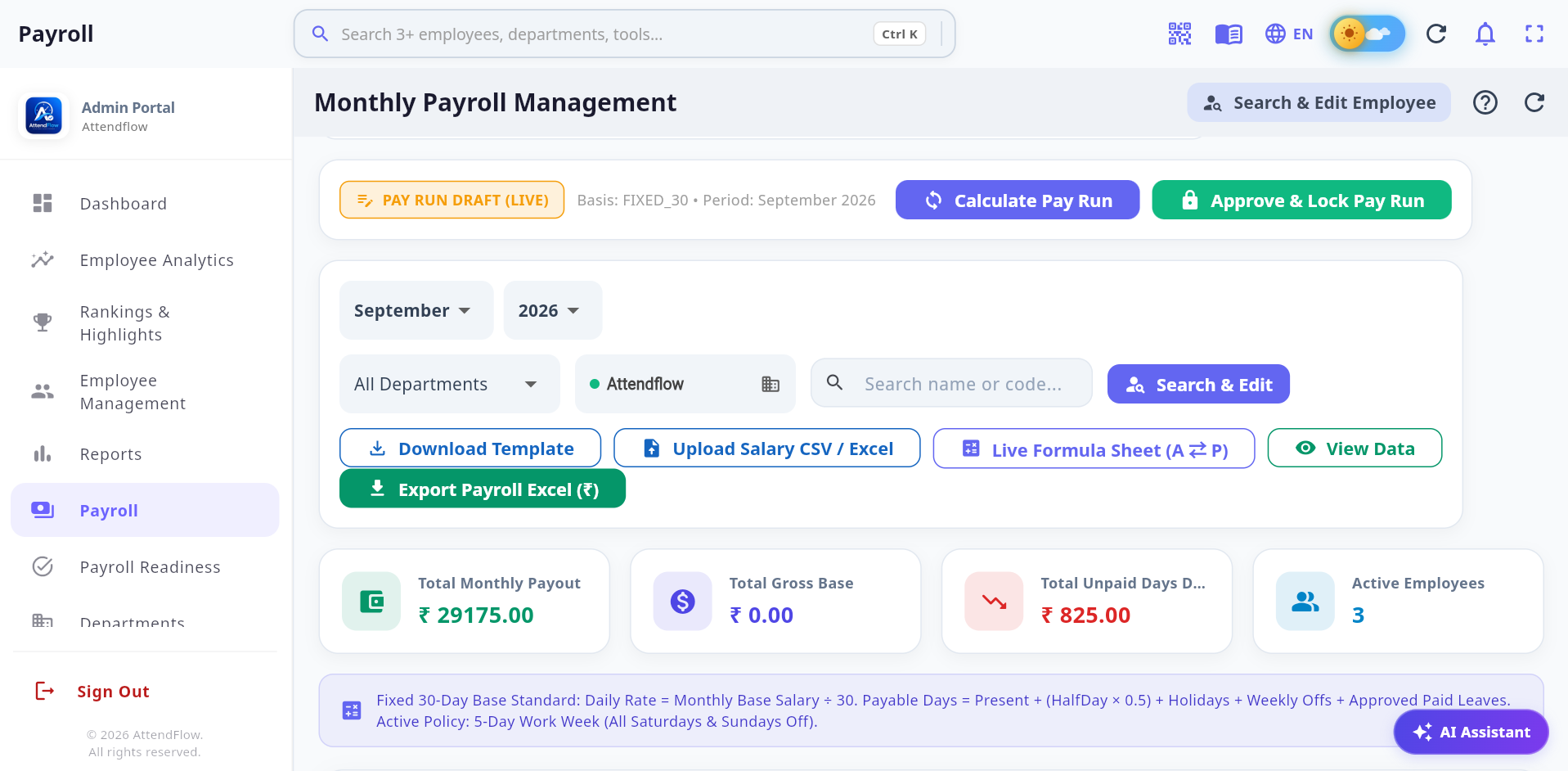Click Upload Salary CSV / Excel
The height and width of the screenshot is (771, 1568).
pos(767,448)
